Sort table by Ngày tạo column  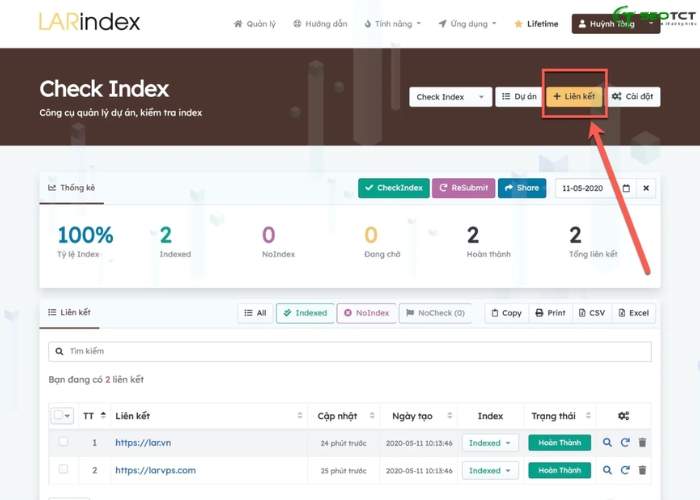click(x=419, y=416)
